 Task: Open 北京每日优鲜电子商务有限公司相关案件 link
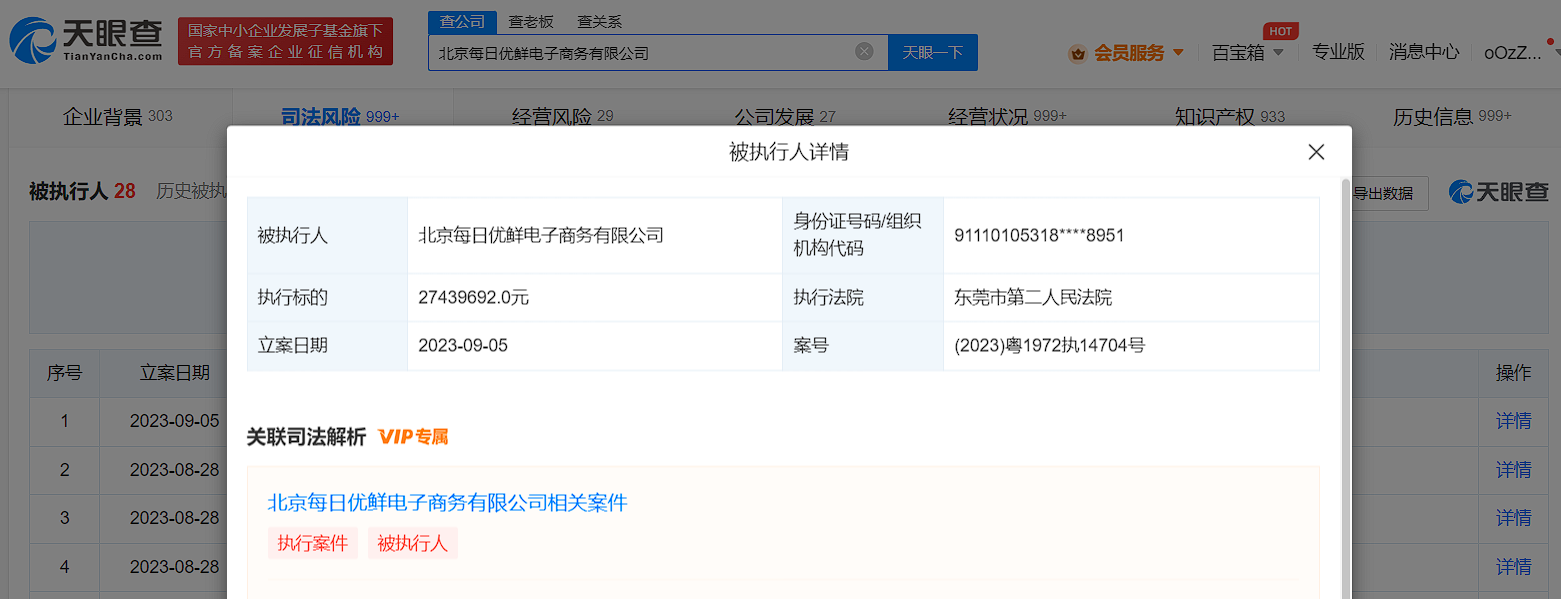pos(447,502)
